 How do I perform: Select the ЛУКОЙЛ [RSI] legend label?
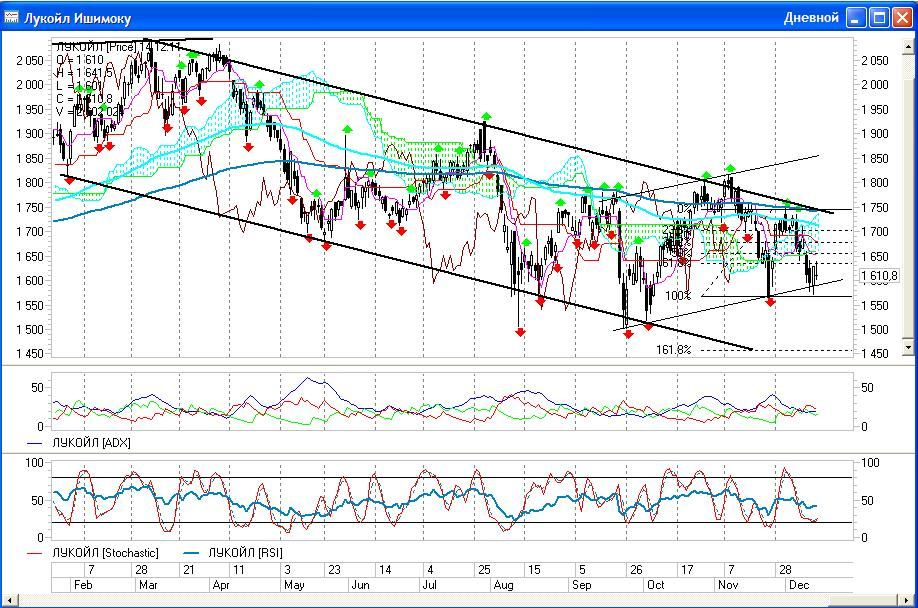pos(245,553)
